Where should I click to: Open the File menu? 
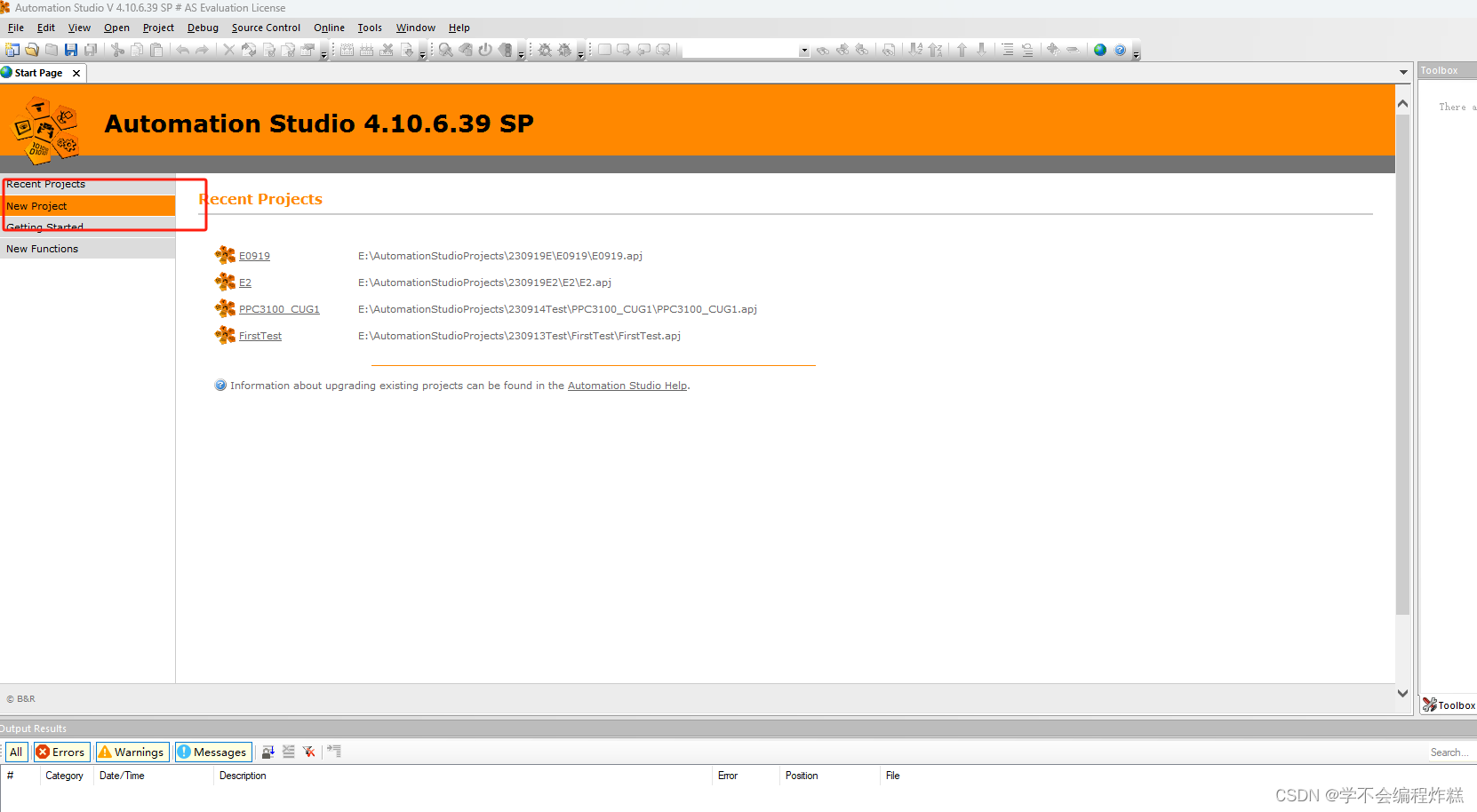click(16, 28)
